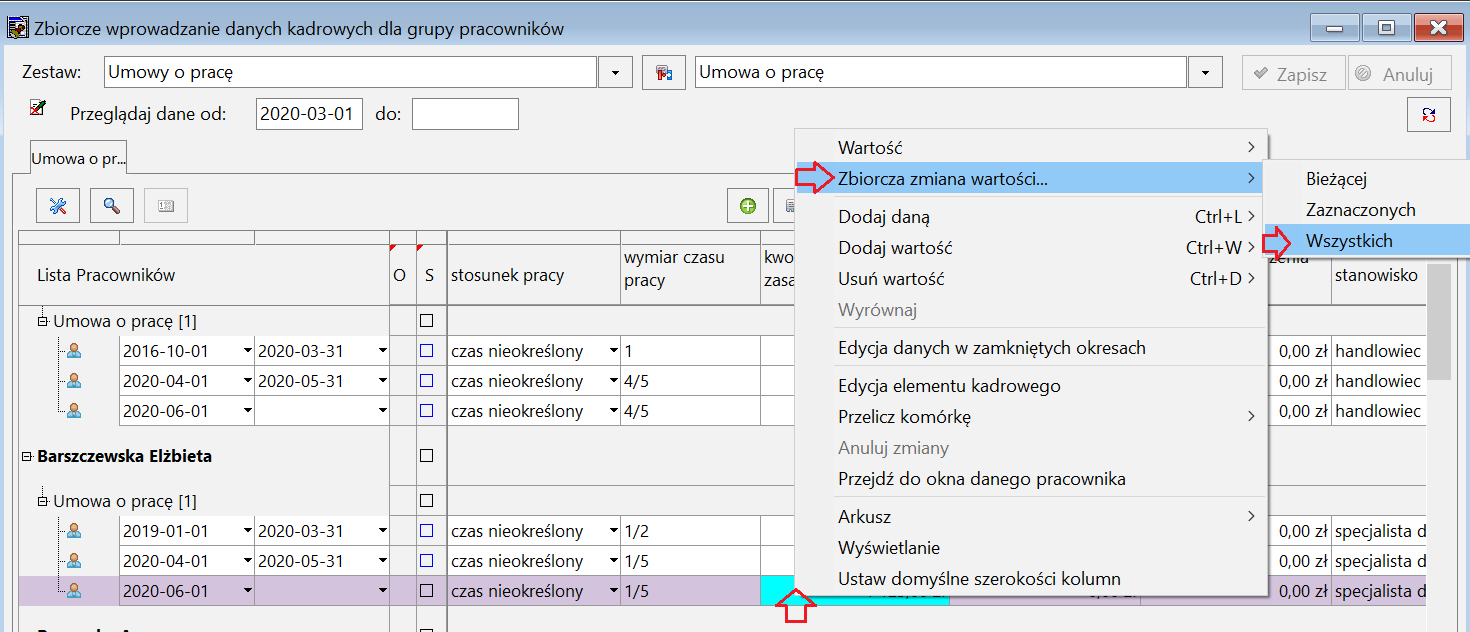Click the Przeglądaj dane od date field 2020-03-01
The width and height of the screenshot is (1470, 632).
coord(309,114)
